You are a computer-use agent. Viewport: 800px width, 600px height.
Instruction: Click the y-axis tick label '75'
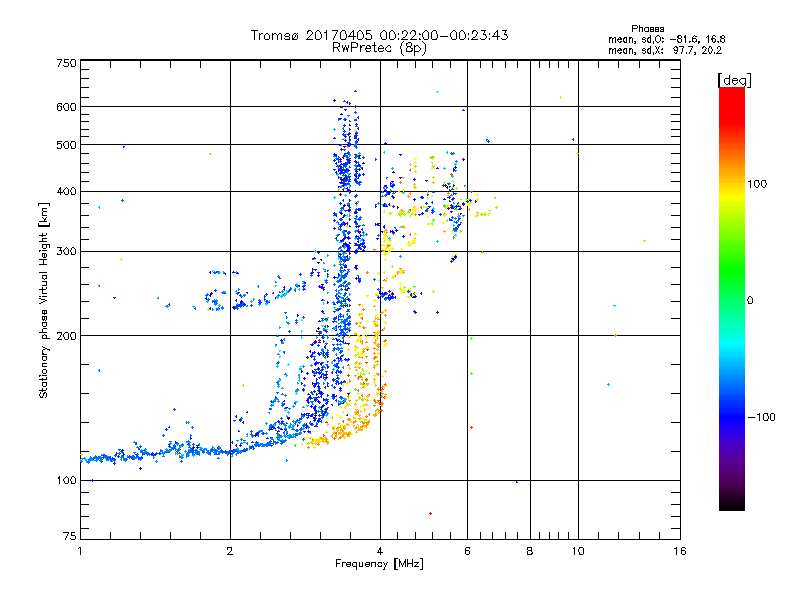[70, 536]
